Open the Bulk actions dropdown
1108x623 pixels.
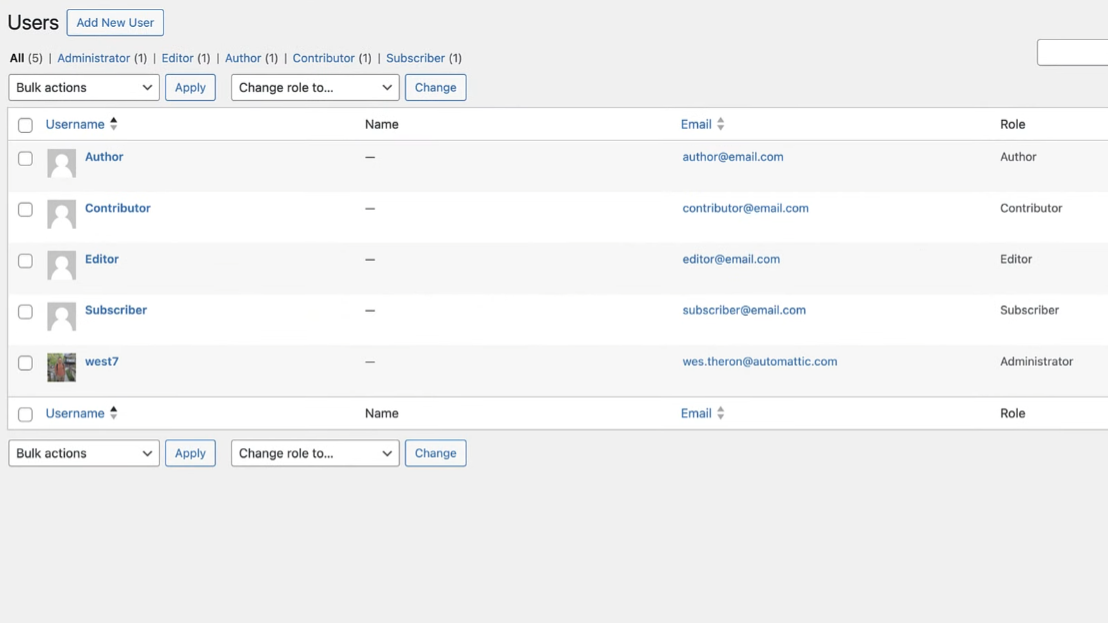point(83,87)
